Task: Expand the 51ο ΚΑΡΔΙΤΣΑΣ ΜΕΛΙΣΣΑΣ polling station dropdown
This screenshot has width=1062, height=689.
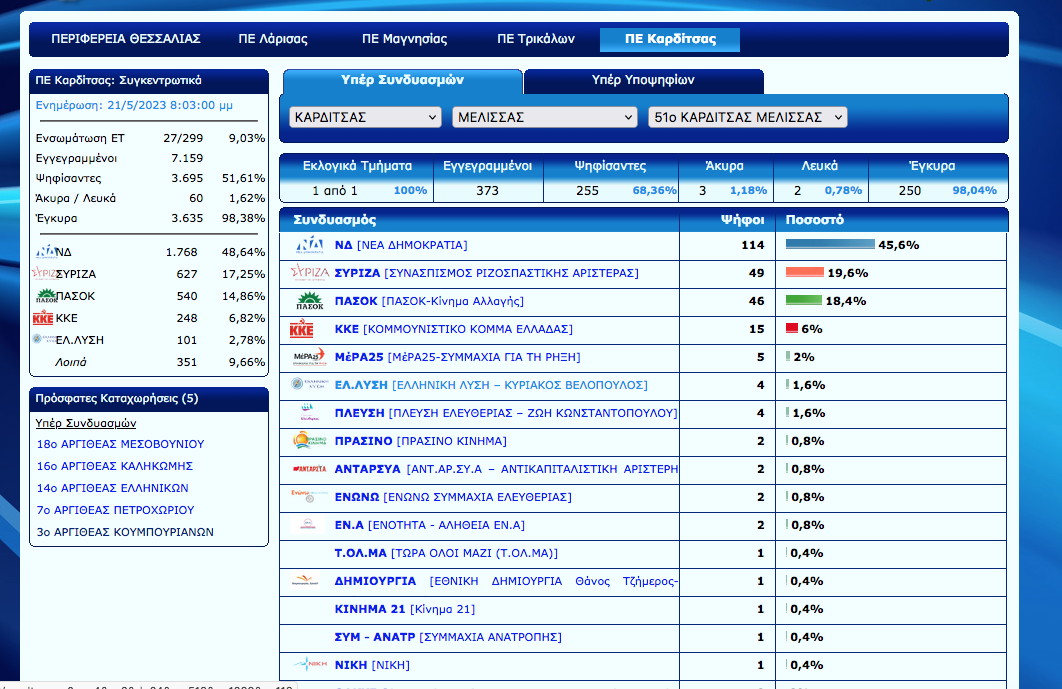Action: click(747, 118)
